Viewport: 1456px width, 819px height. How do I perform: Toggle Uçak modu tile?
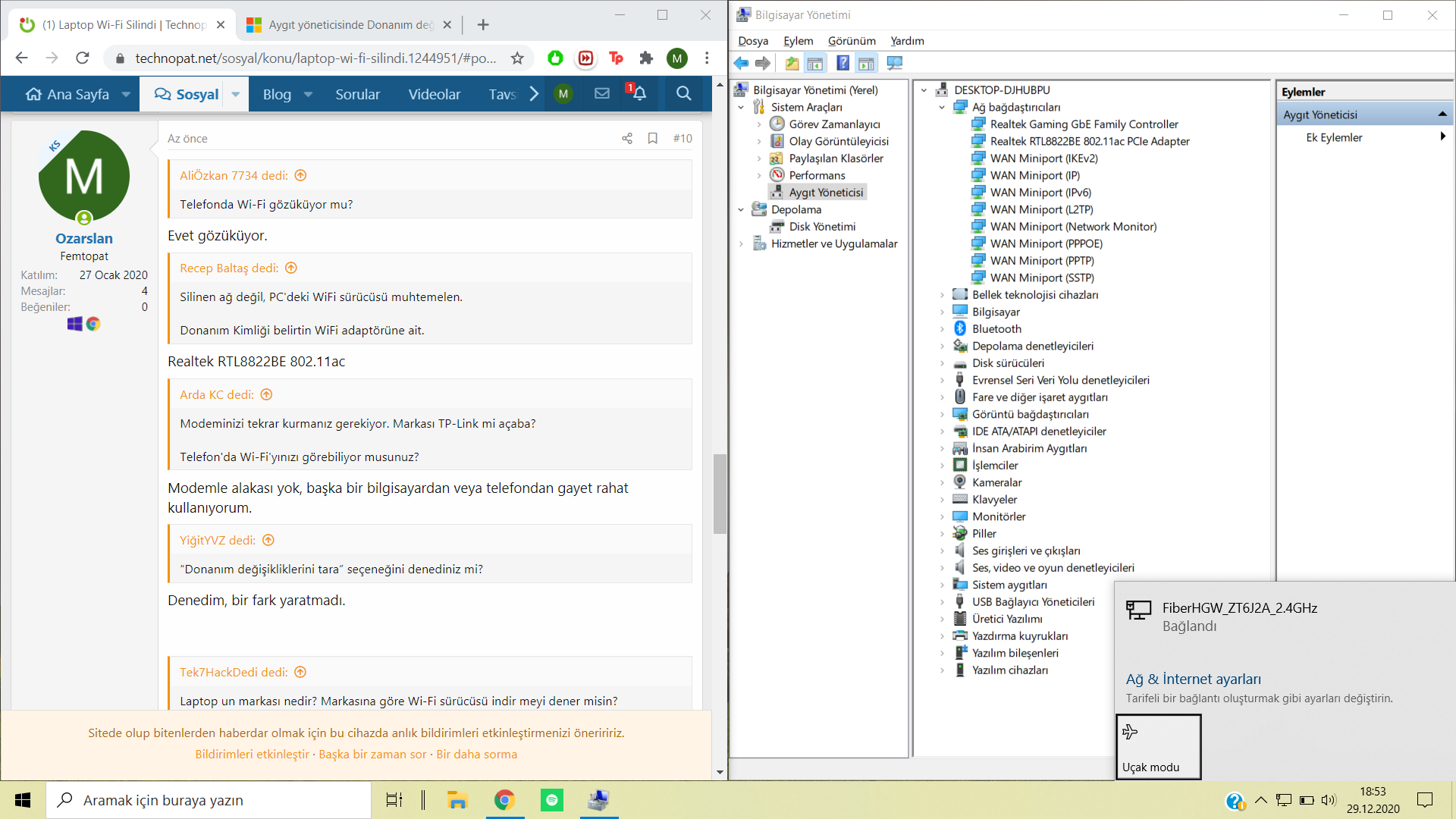coord(1158,747)
